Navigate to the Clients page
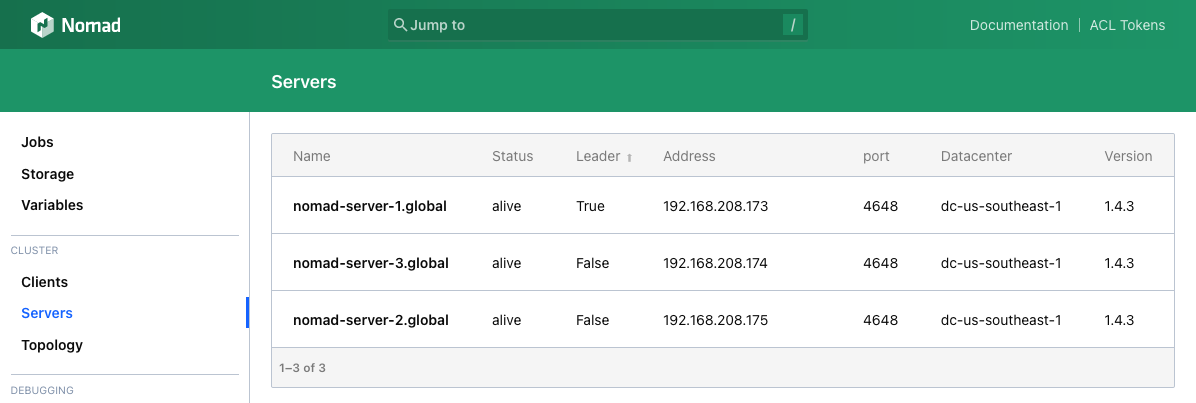This screenshot has width=1196, height=403. 44,282
